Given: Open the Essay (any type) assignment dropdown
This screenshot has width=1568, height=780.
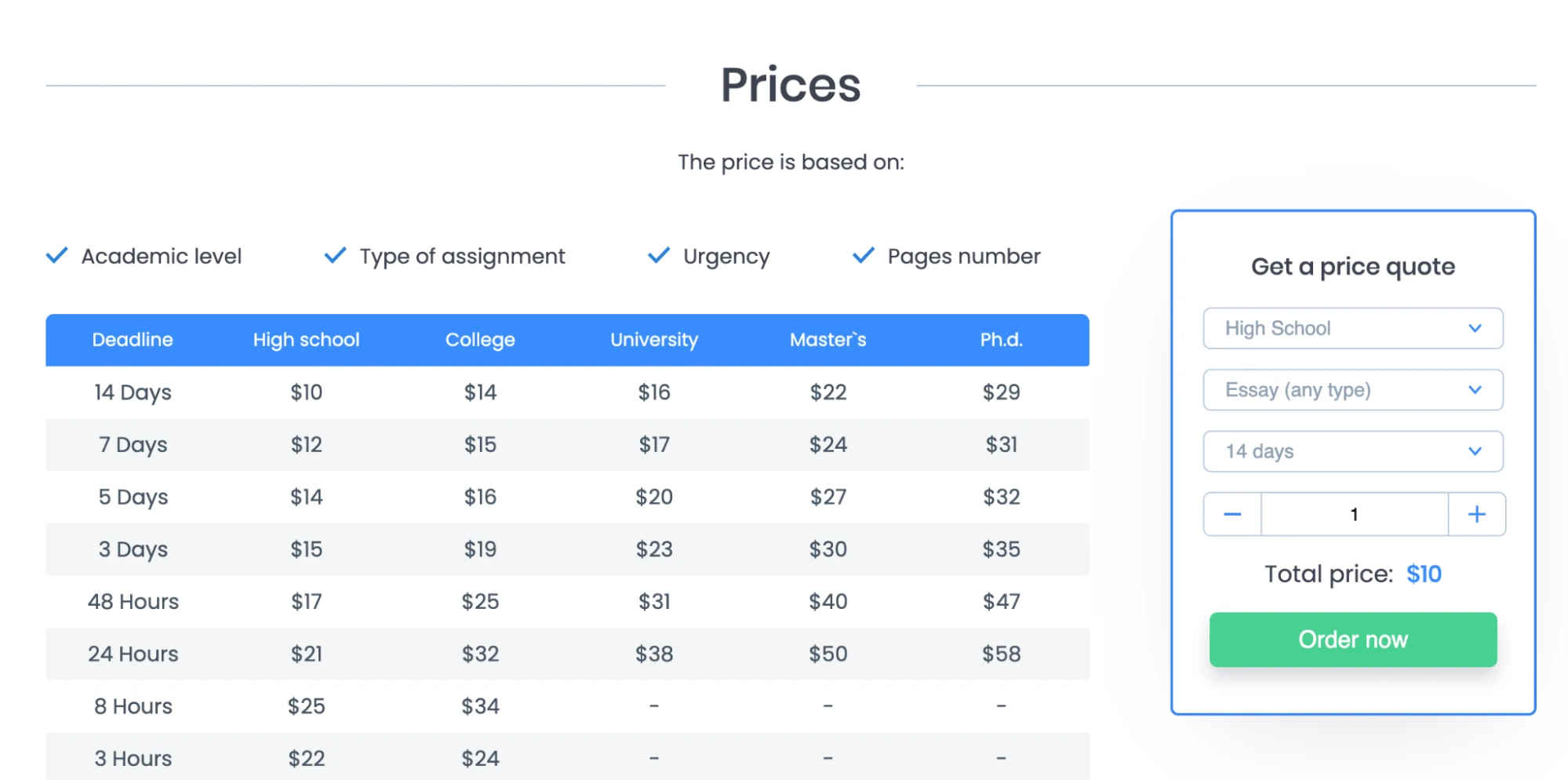Looking at the screenshot, I should tap(1353, 390).
